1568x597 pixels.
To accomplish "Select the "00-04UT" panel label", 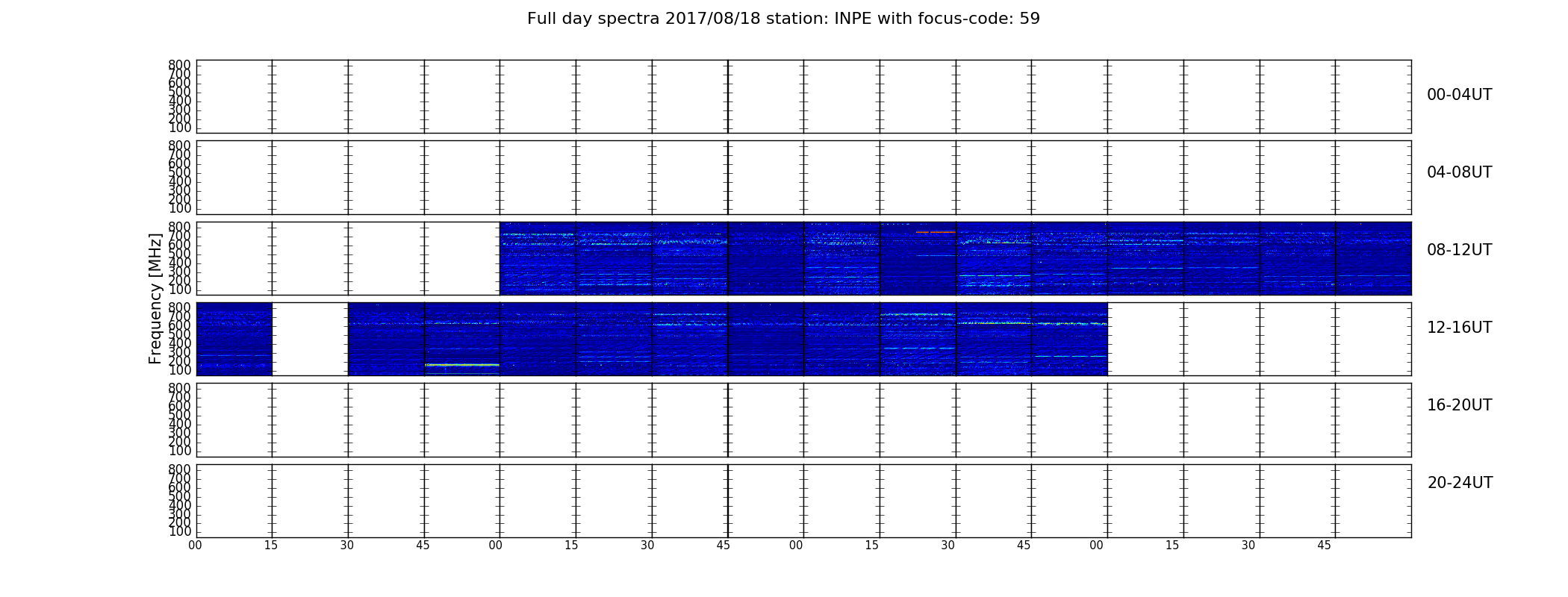I will (1460, 95).
